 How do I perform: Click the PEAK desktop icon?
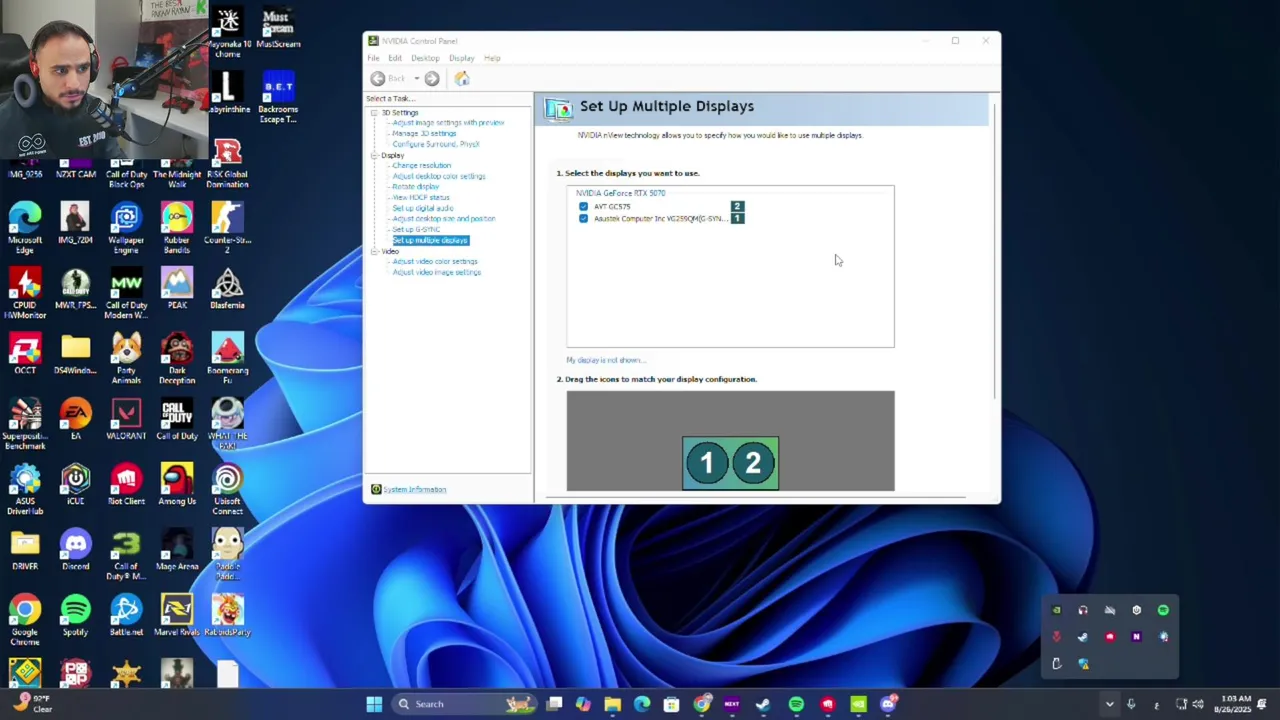tap(177, 289)
